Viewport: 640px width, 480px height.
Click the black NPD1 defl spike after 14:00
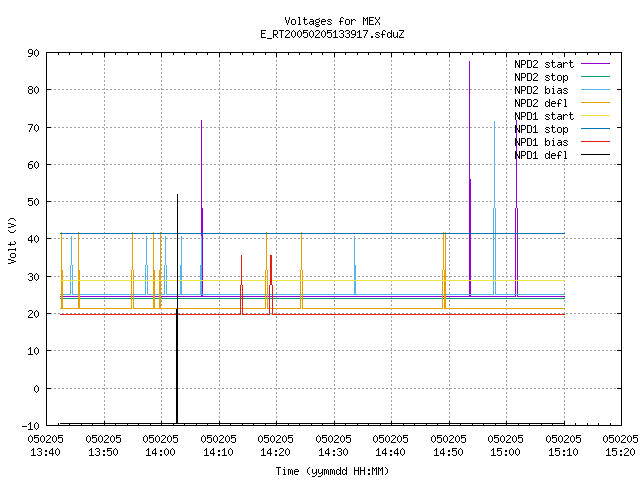click(177, 309)
